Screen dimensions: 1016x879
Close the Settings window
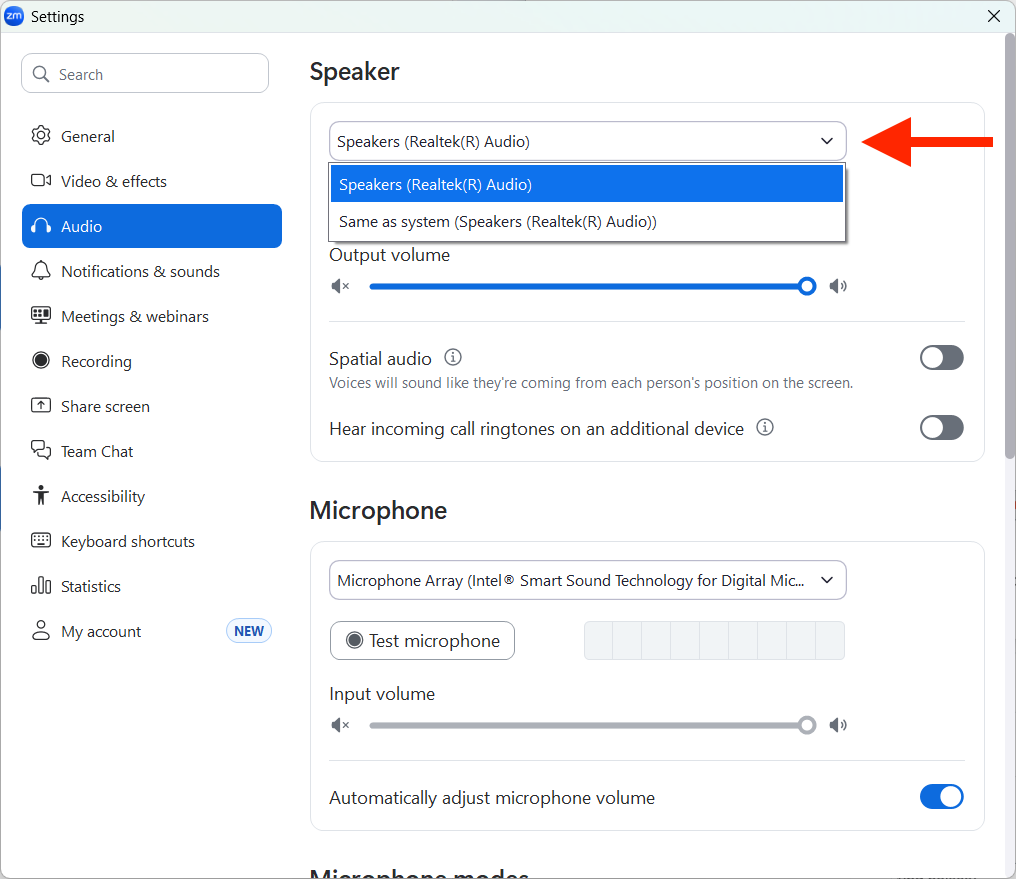coord(994,16)
